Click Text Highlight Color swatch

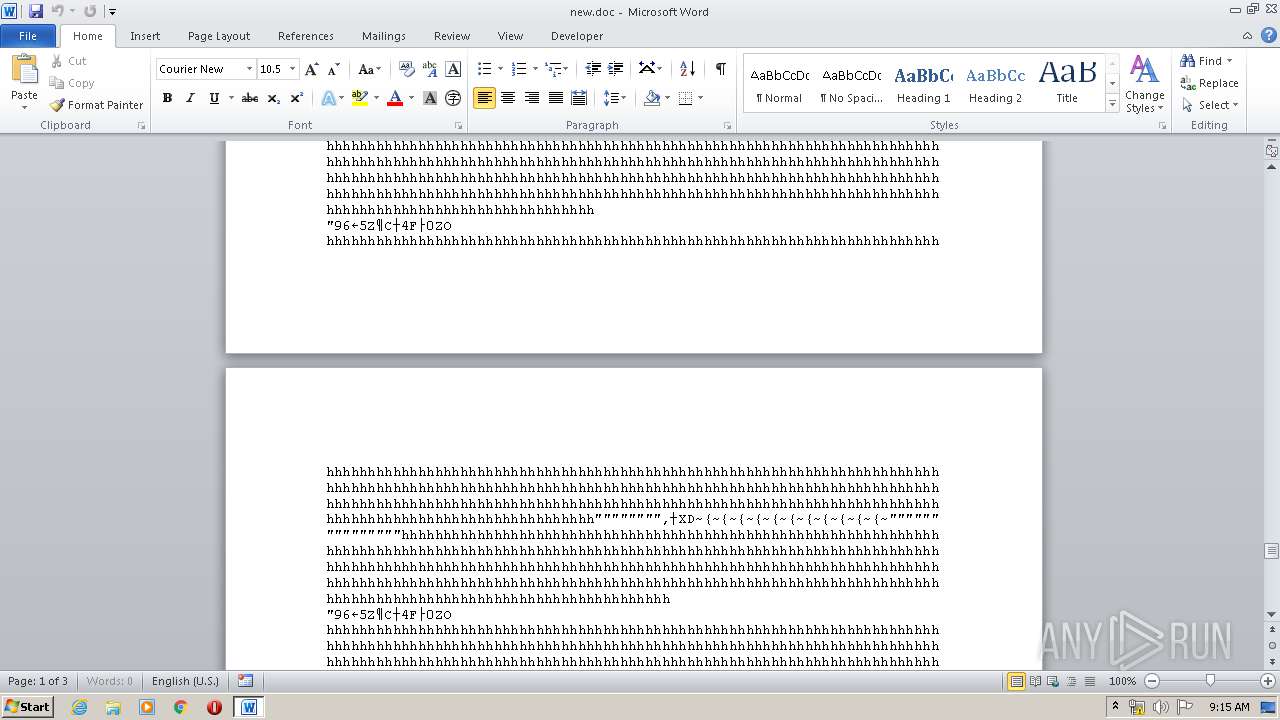click(x=359, y=98)
